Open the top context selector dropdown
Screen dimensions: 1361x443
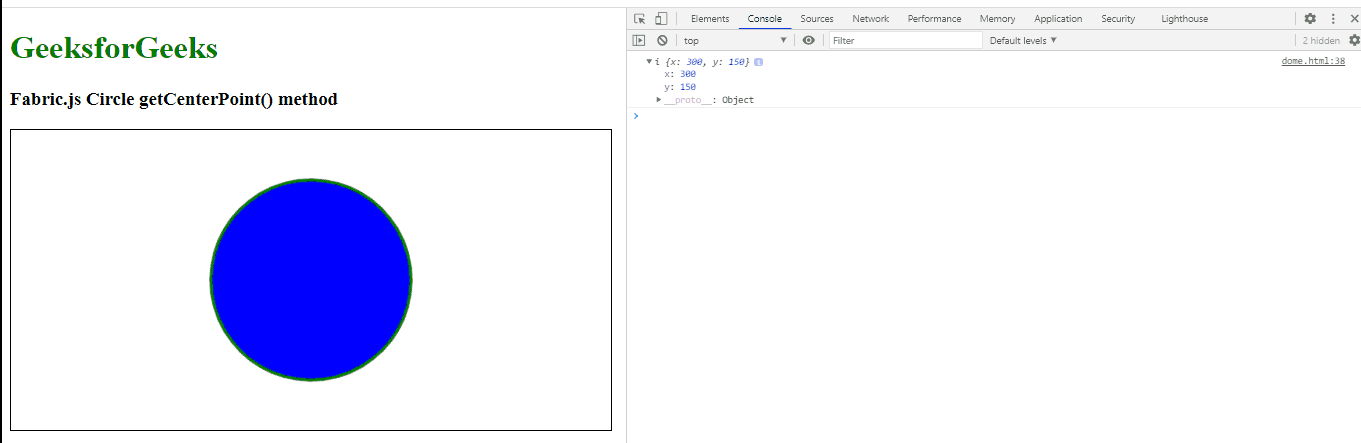pyautogui.click(x=735, y=40)
